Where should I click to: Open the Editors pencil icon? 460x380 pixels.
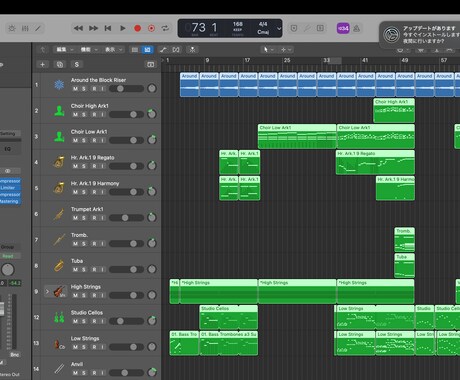38,28
